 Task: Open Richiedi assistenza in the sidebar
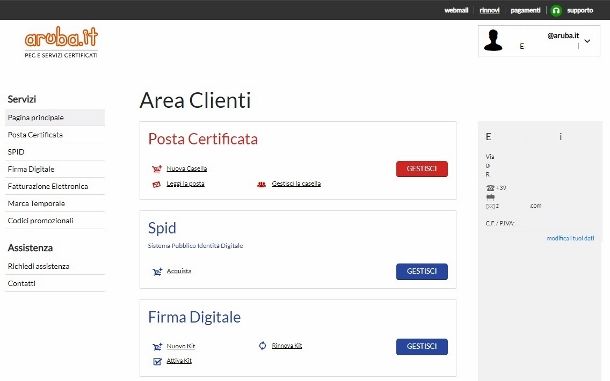pos(55,266)
